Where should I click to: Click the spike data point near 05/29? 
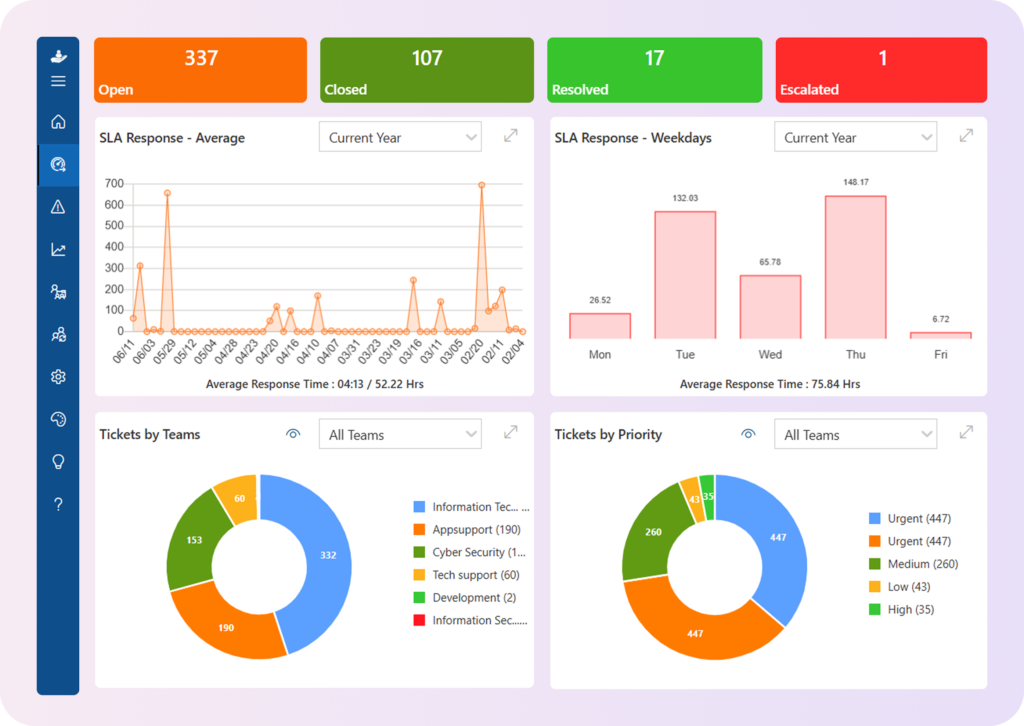pos(167,193)
